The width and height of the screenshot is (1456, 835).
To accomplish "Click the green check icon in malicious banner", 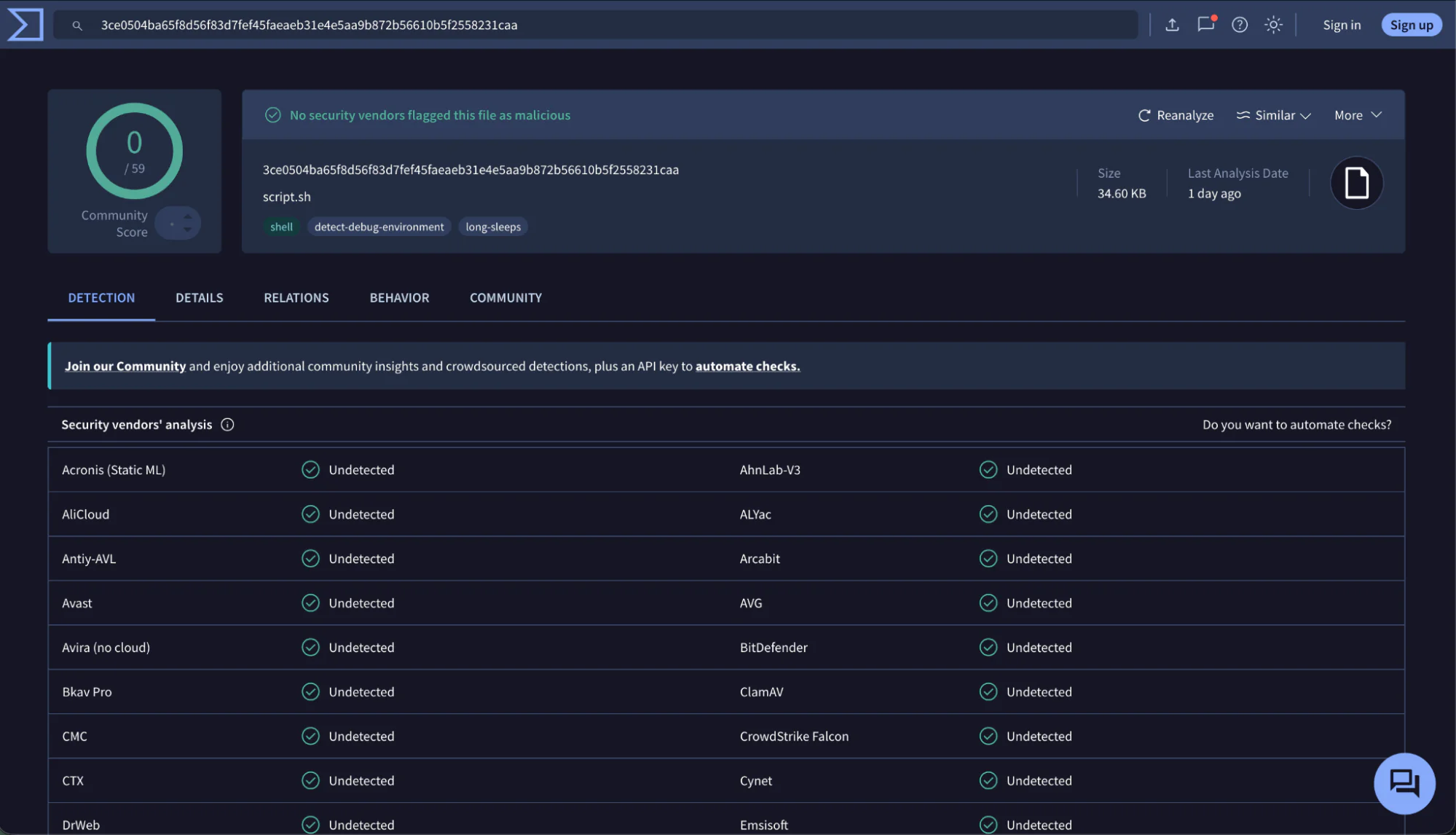I will pyautogui.click(x=272, y=115).
